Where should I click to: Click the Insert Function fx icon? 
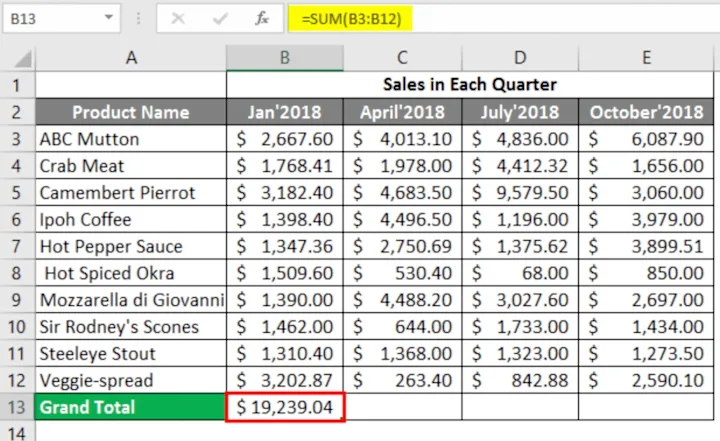pyautogui.click(x=262, y=19)
